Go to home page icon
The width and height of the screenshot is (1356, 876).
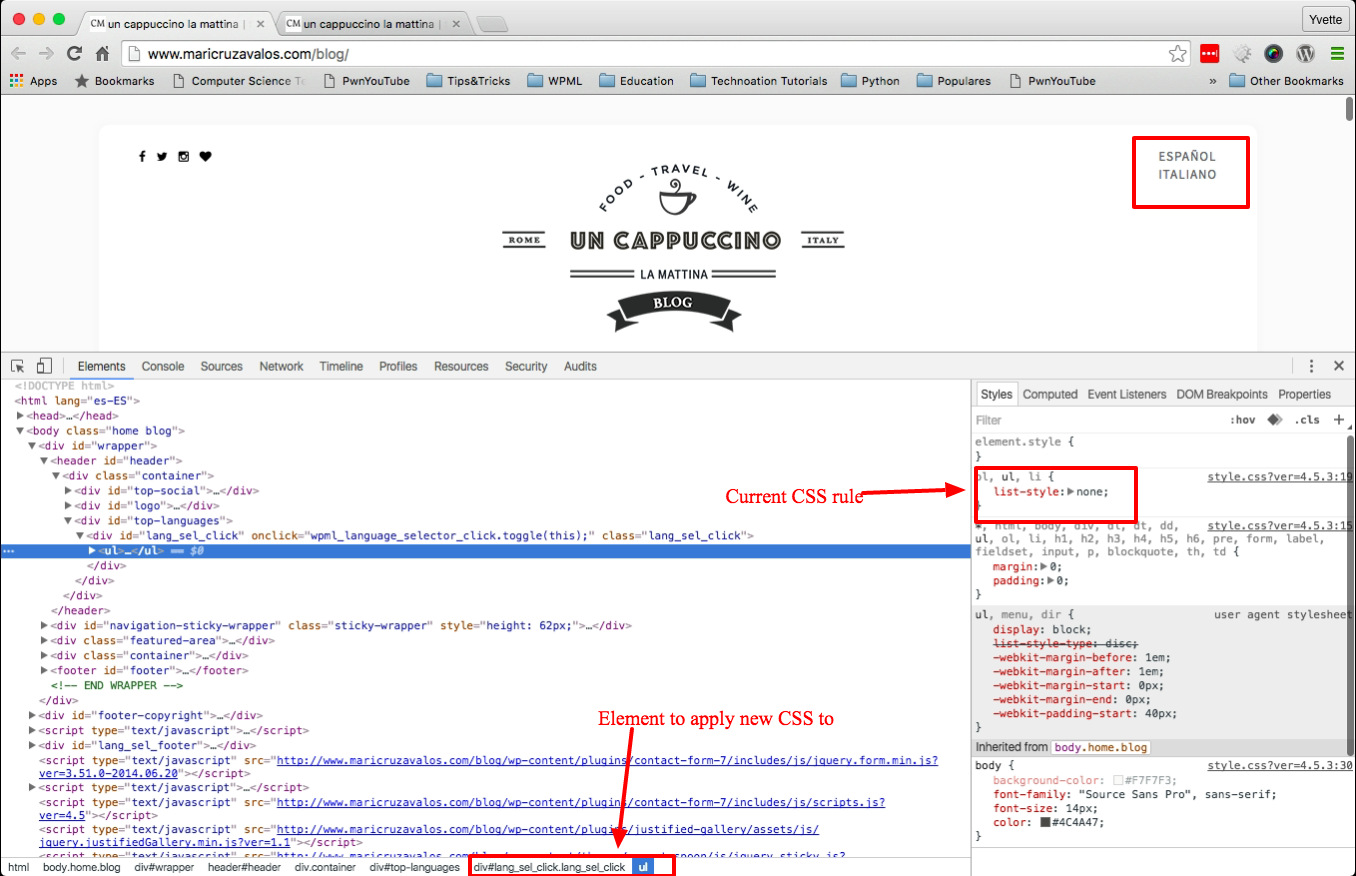coord(102,53)
